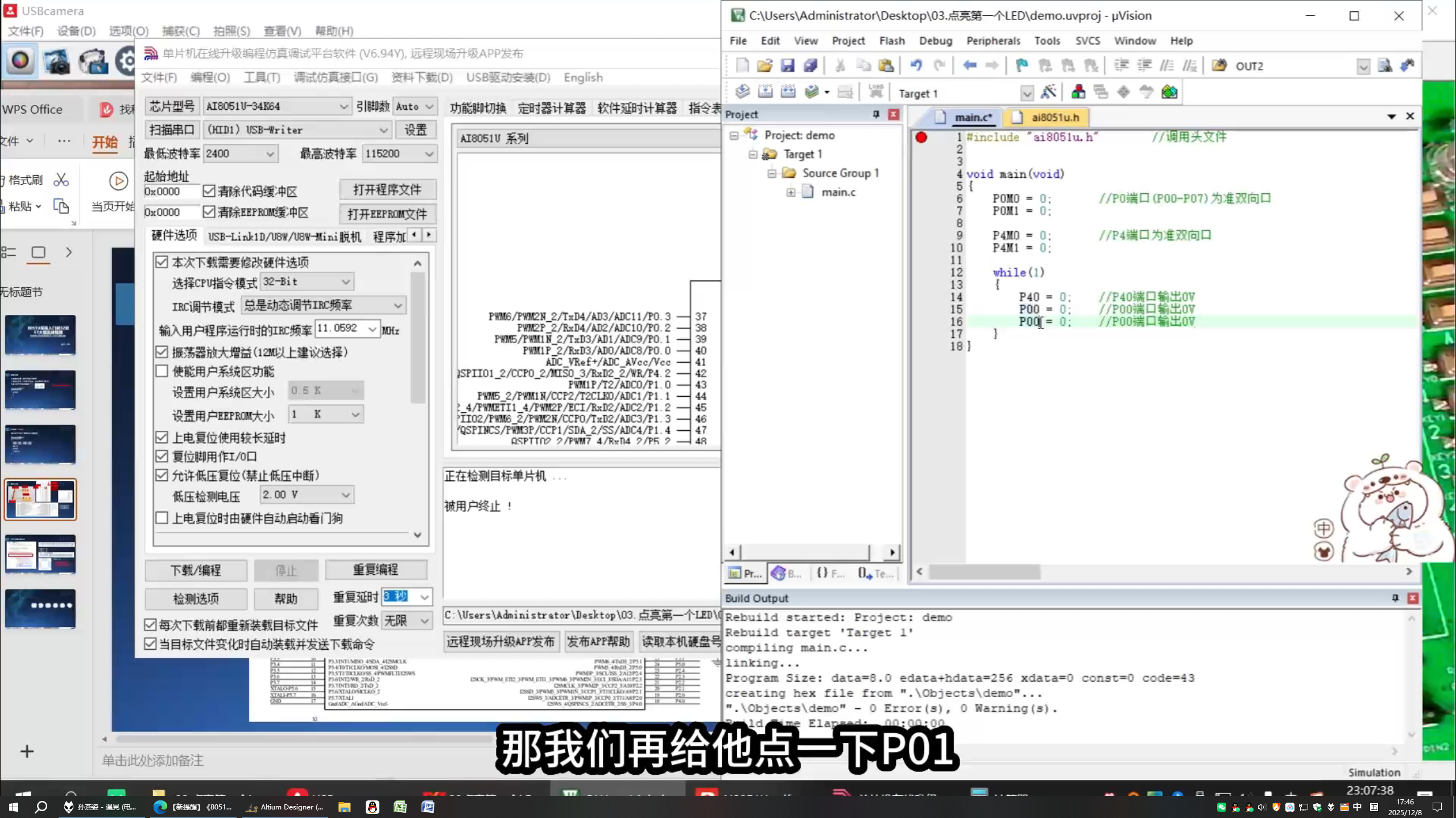1456x818 pixels.
Task: Select the Rebuild all target files icon
Action: point(788,92)
